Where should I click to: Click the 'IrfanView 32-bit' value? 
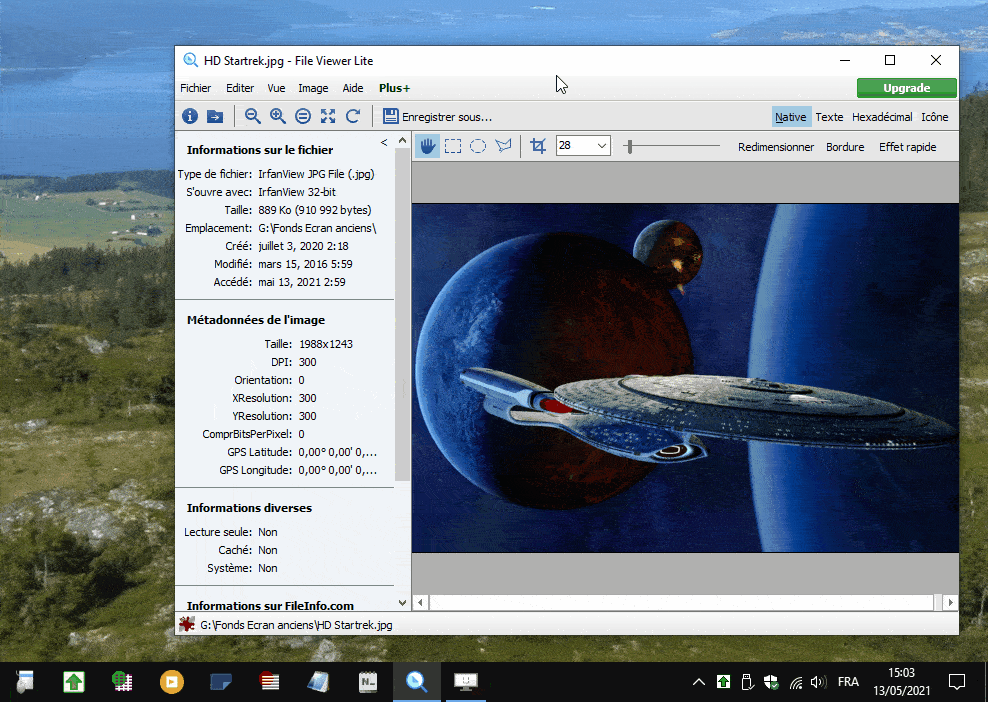tap(297, 192)
